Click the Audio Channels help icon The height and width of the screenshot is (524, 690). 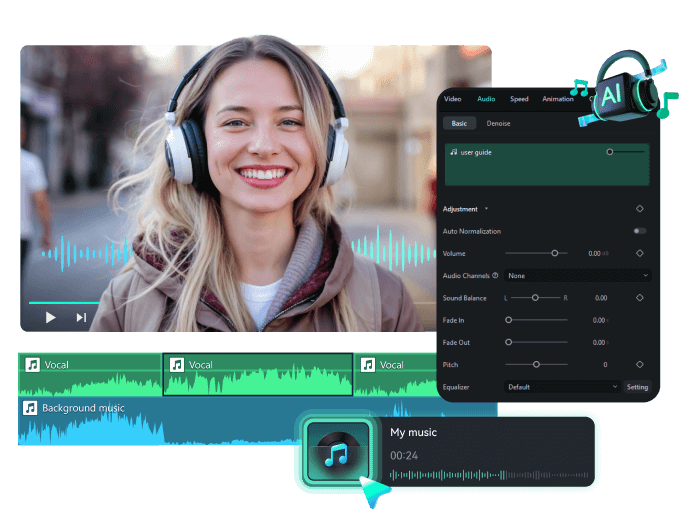pyautogui.click(x=495, y=275)
